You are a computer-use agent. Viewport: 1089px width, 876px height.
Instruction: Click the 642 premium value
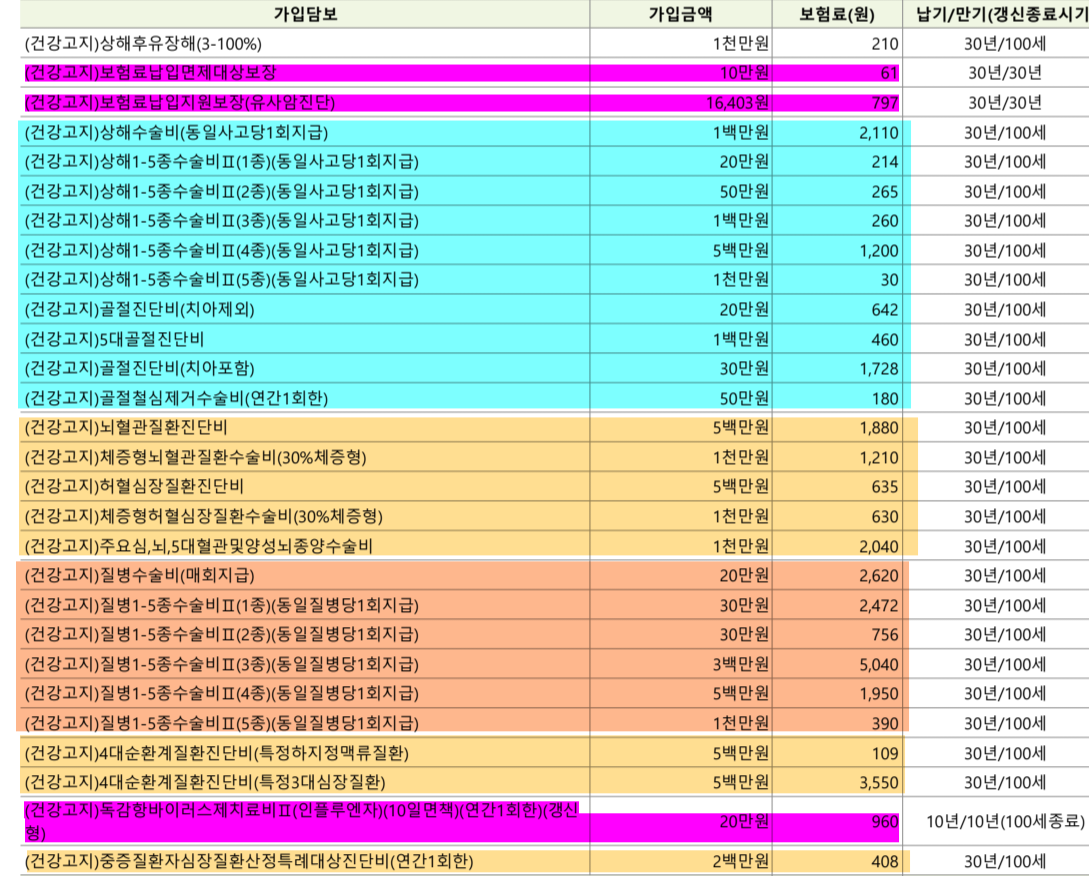tap(885, 310)
